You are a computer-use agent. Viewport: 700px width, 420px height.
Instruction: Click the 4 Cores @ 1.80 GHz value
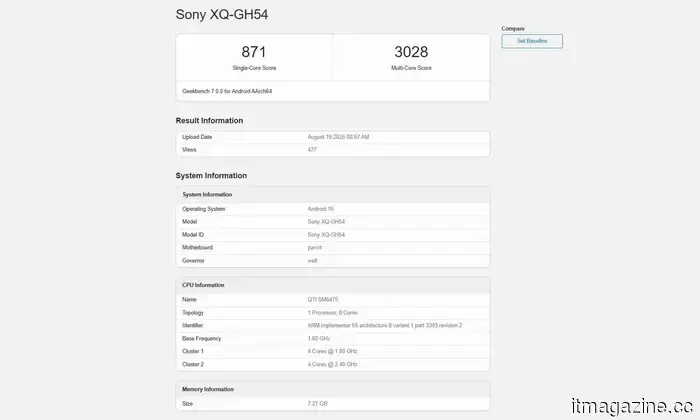pos(333,351)
